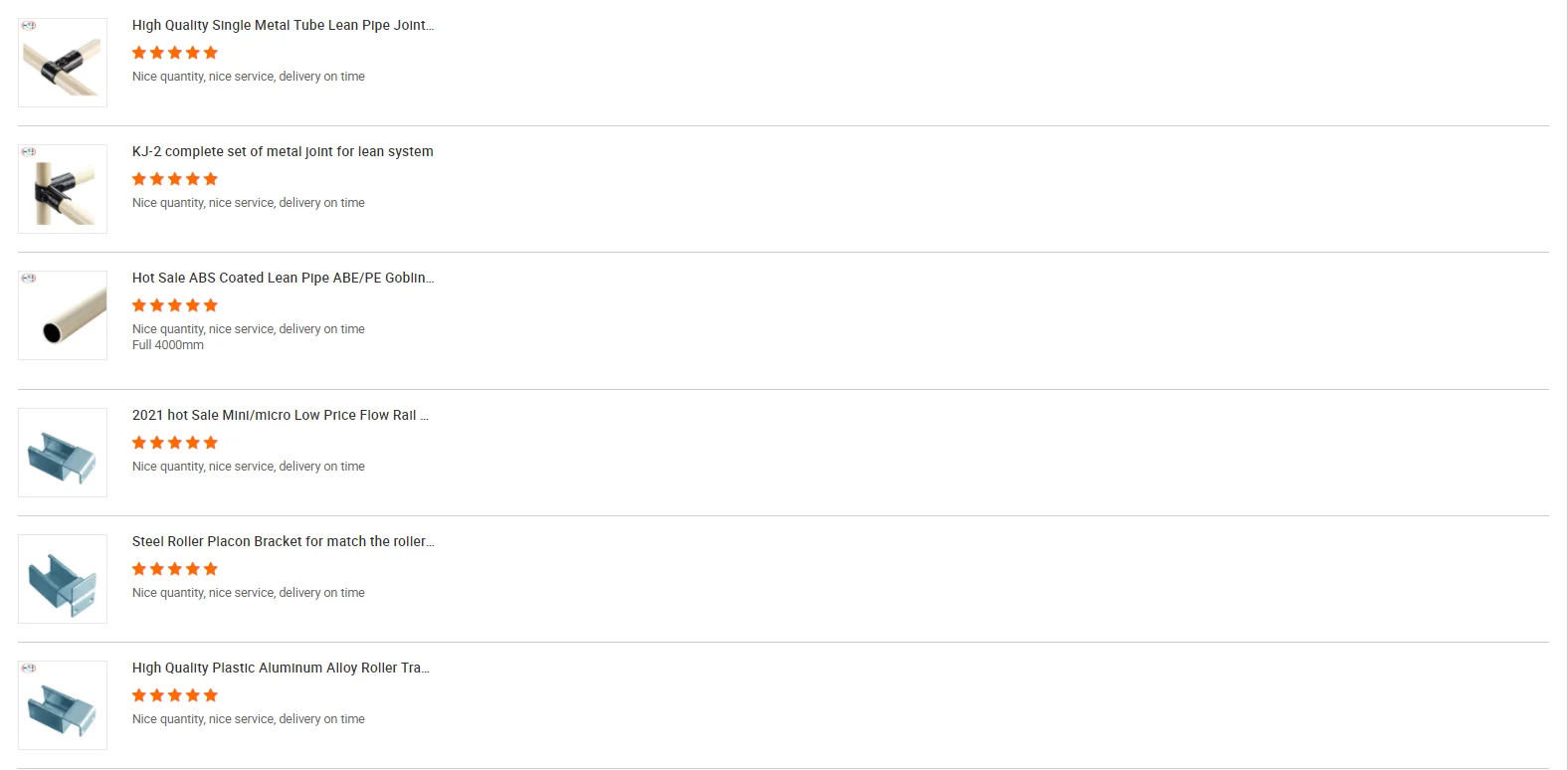The width and height of the screenshot is (1568, 770).
Task: Click "2021 hot Sale Mini/micro Low Price" title
Action: [280, 415]
